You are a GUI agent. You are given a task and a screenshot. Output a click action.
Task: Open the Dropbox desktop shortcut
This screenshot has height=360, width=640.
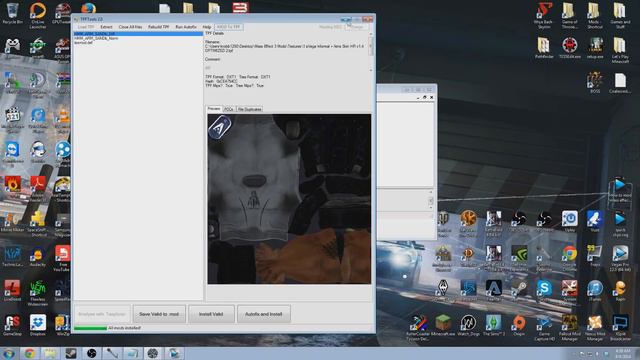(38, 325)
